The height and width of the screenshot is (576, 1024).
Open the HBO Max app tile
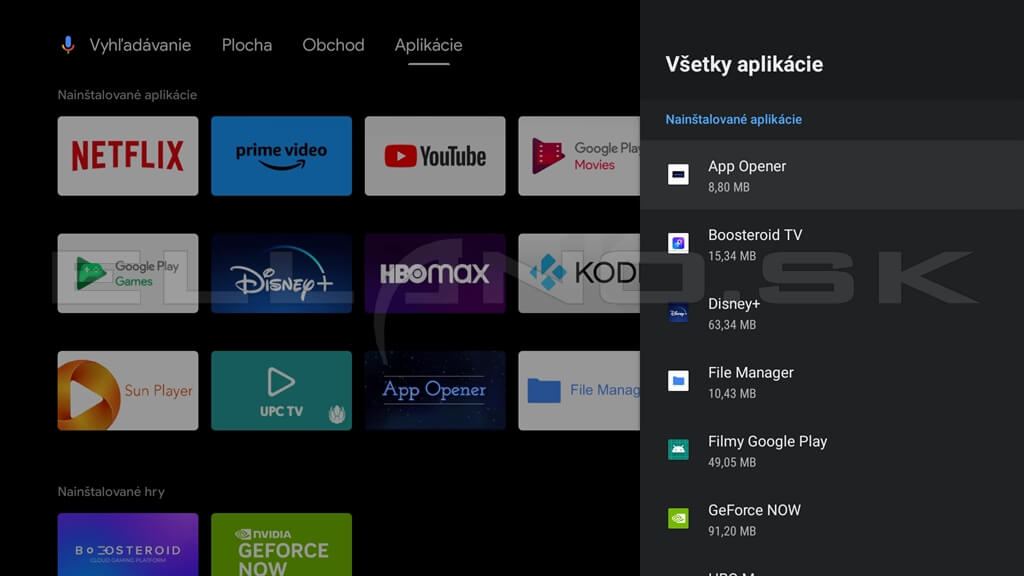pos(435,273)
